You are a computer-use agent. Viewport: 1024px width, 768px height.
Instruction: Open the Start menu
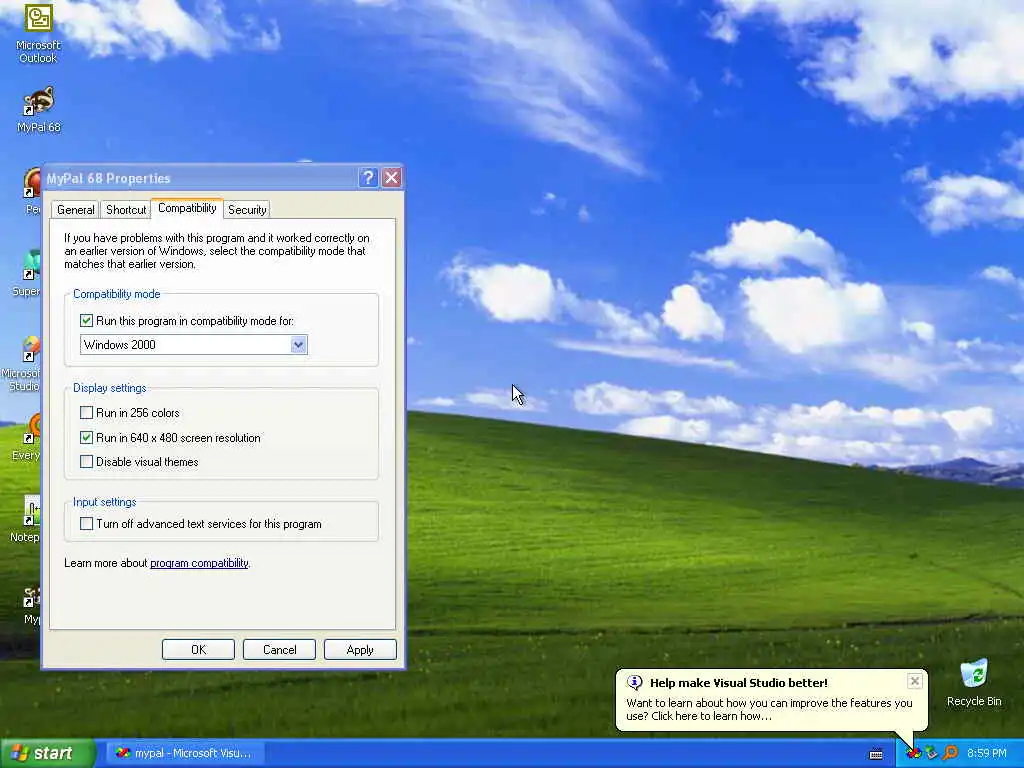point(47,754)
